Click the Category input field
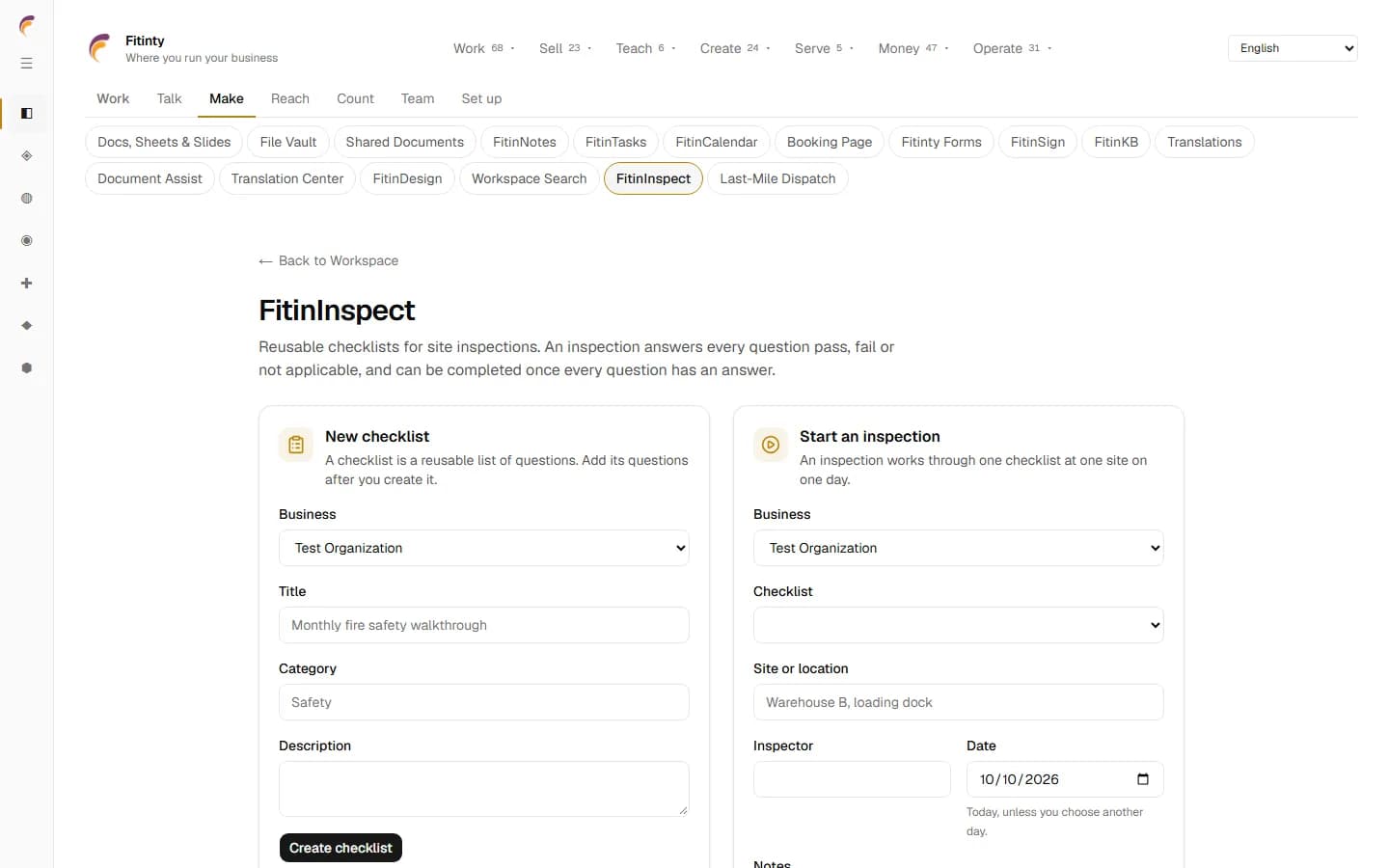Screen dimensions: 1389x868 point(484,702)
